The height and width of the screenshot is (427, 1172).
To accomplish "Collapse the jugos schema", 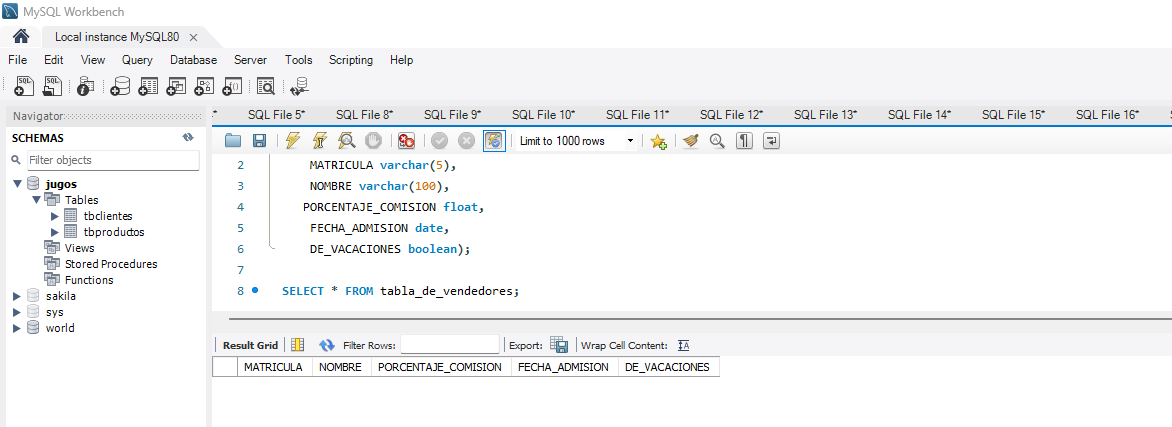I will [x=17, y=184].
